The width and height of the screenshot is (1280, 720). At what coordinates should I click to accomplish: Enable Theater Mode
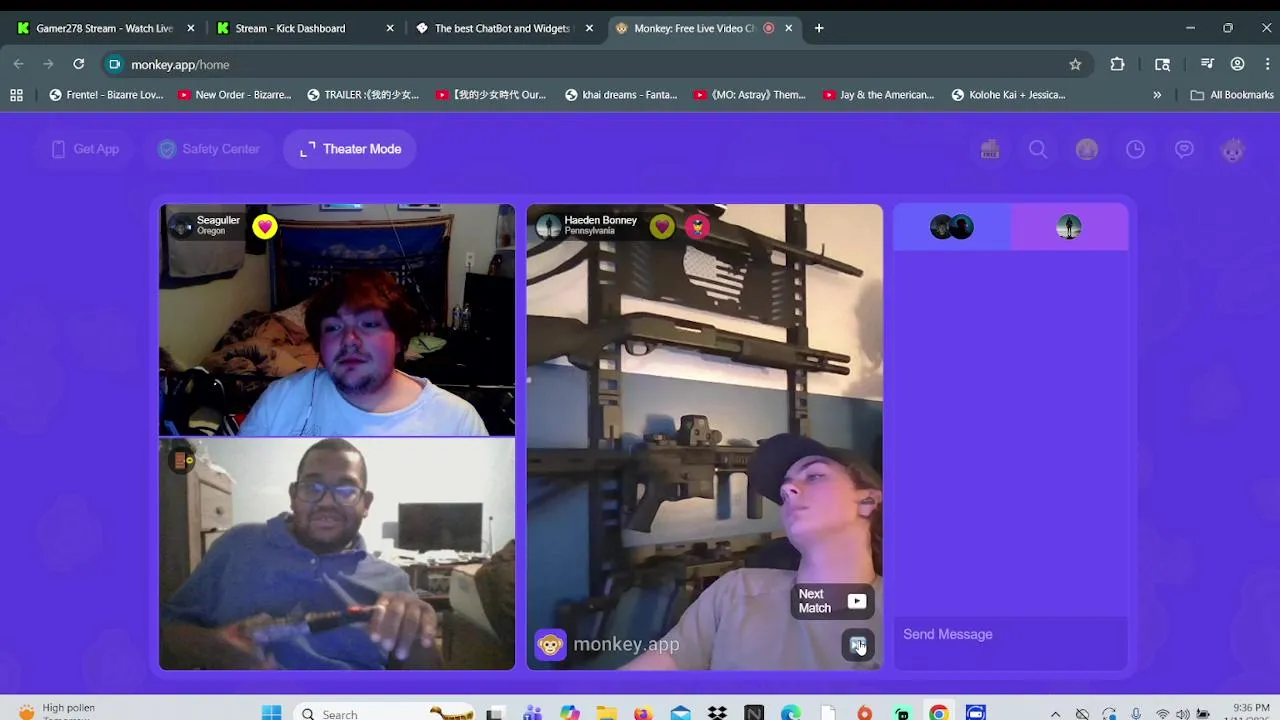[x=350, y=149]
